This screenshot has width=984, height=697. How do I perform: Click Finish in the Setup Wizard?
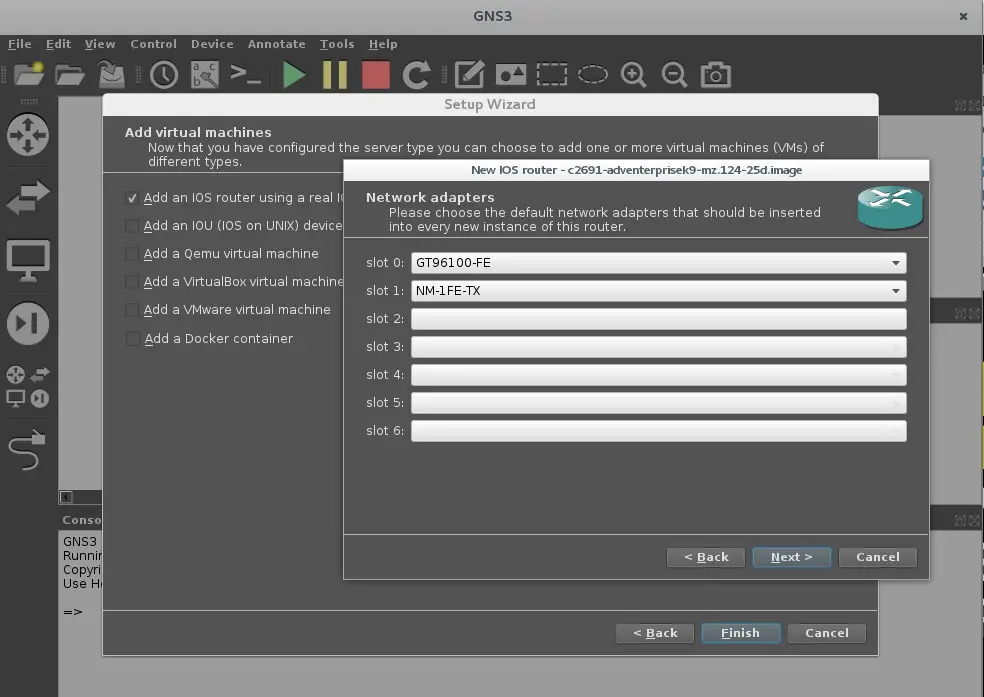[x=741, y=633]
